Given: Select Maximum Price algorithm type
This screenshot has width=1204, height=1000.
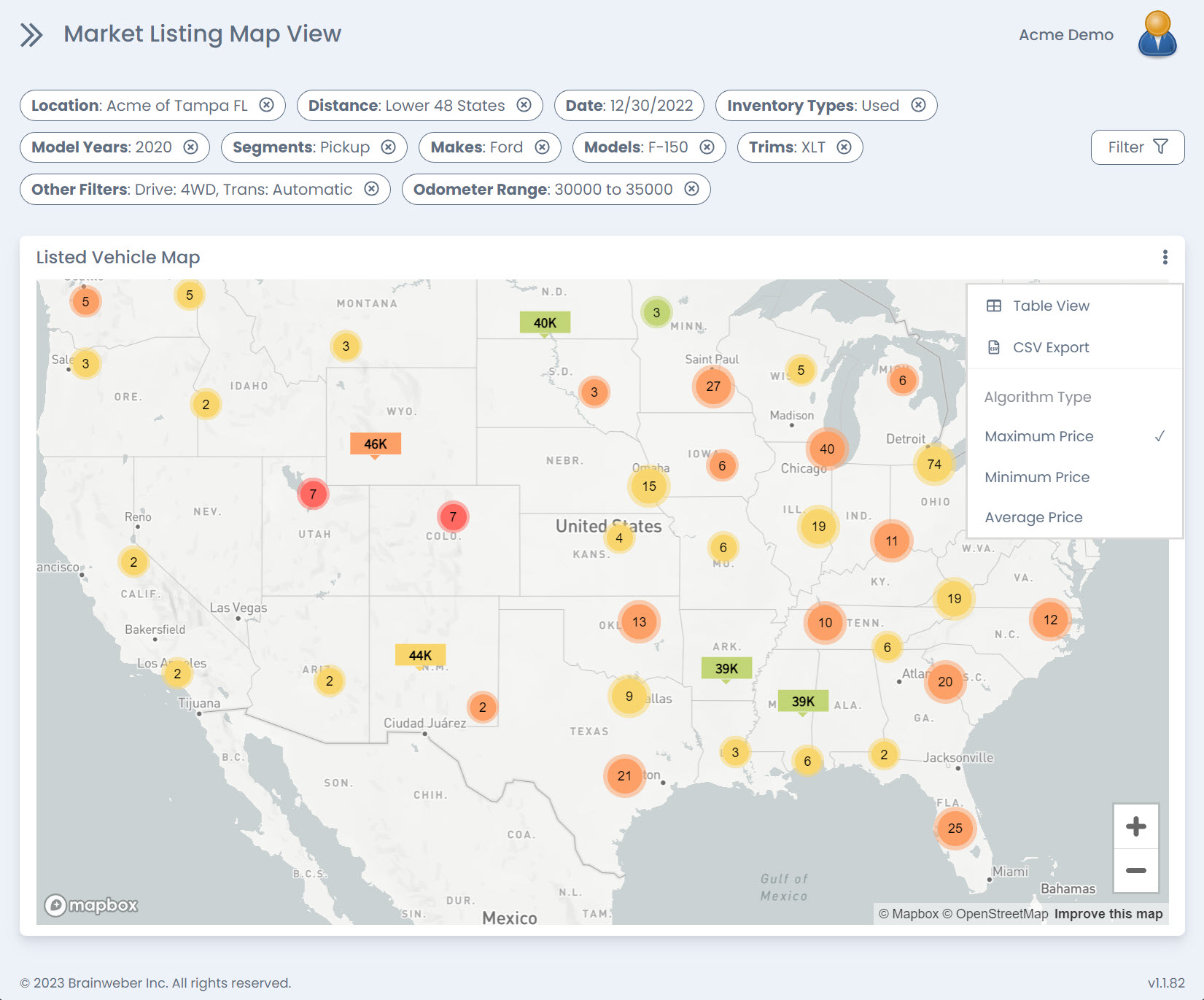Looking at the screenshot, I should (x=1038, y=436).
